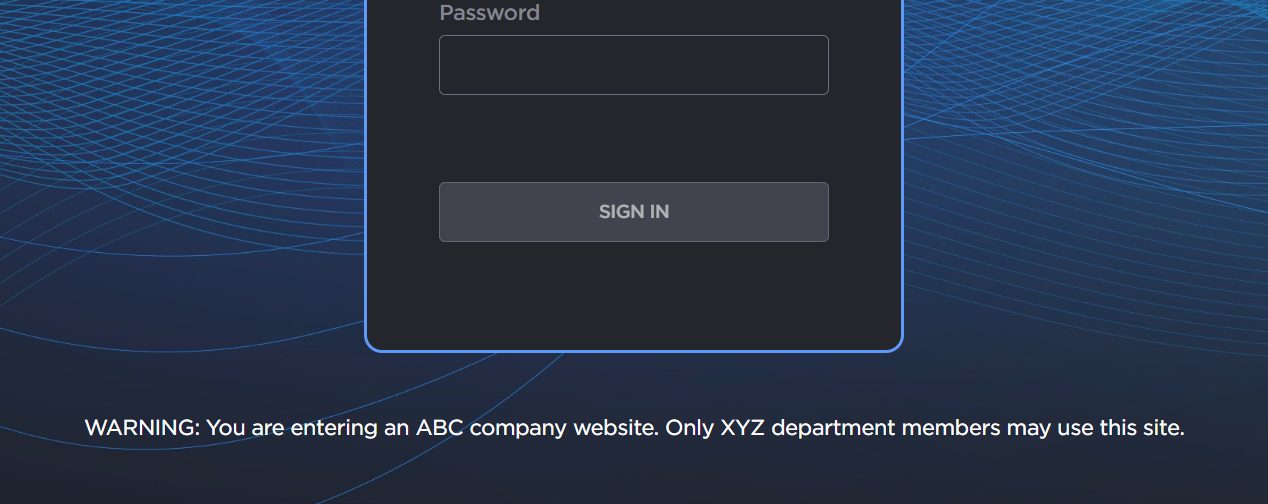Image resolution: width=1268 pixels, height=504 pixels.
Task: Click the login panel's bottom blue border
Action: (633, 350)
